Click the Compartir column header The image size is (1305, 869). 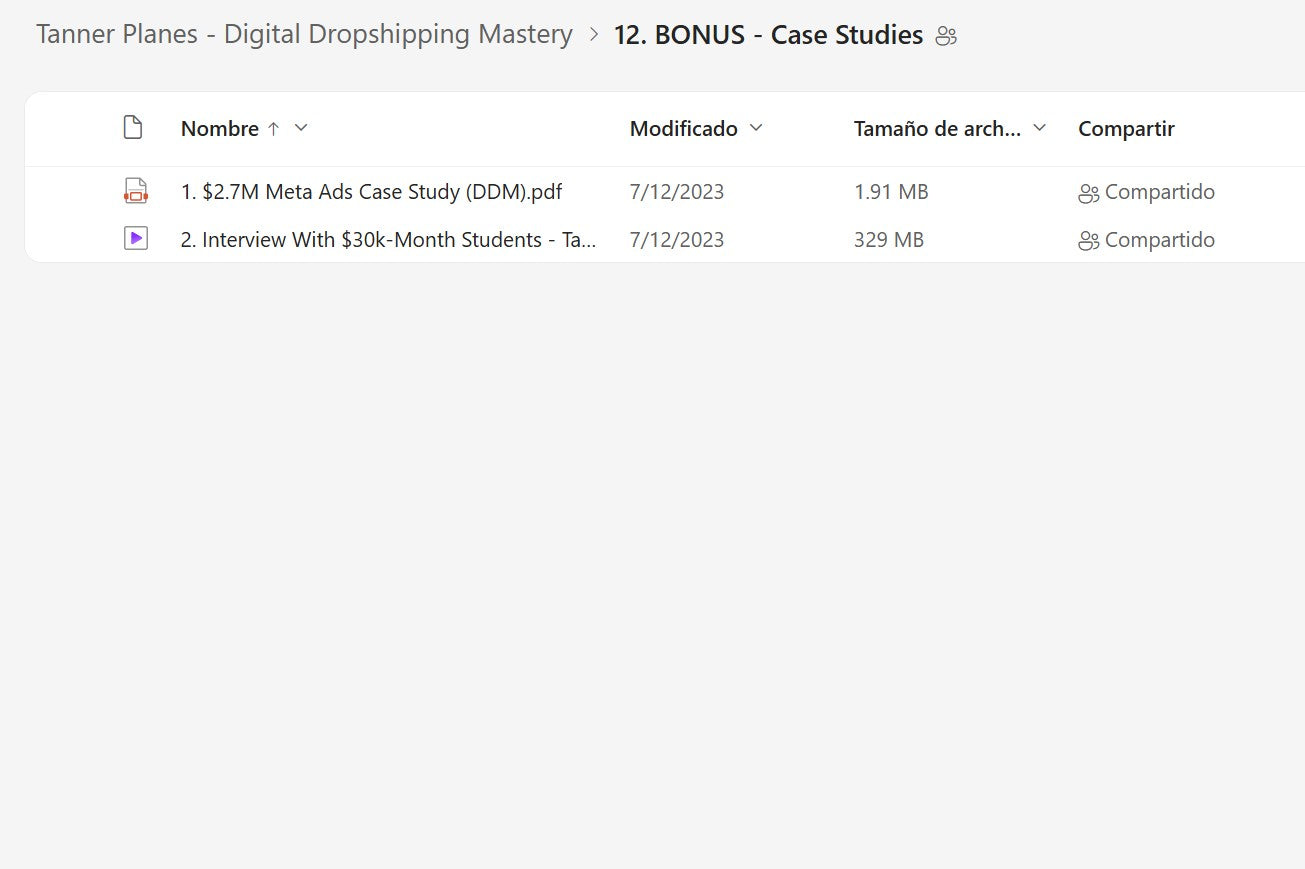pyautogui.click(x=1126, y=129)
